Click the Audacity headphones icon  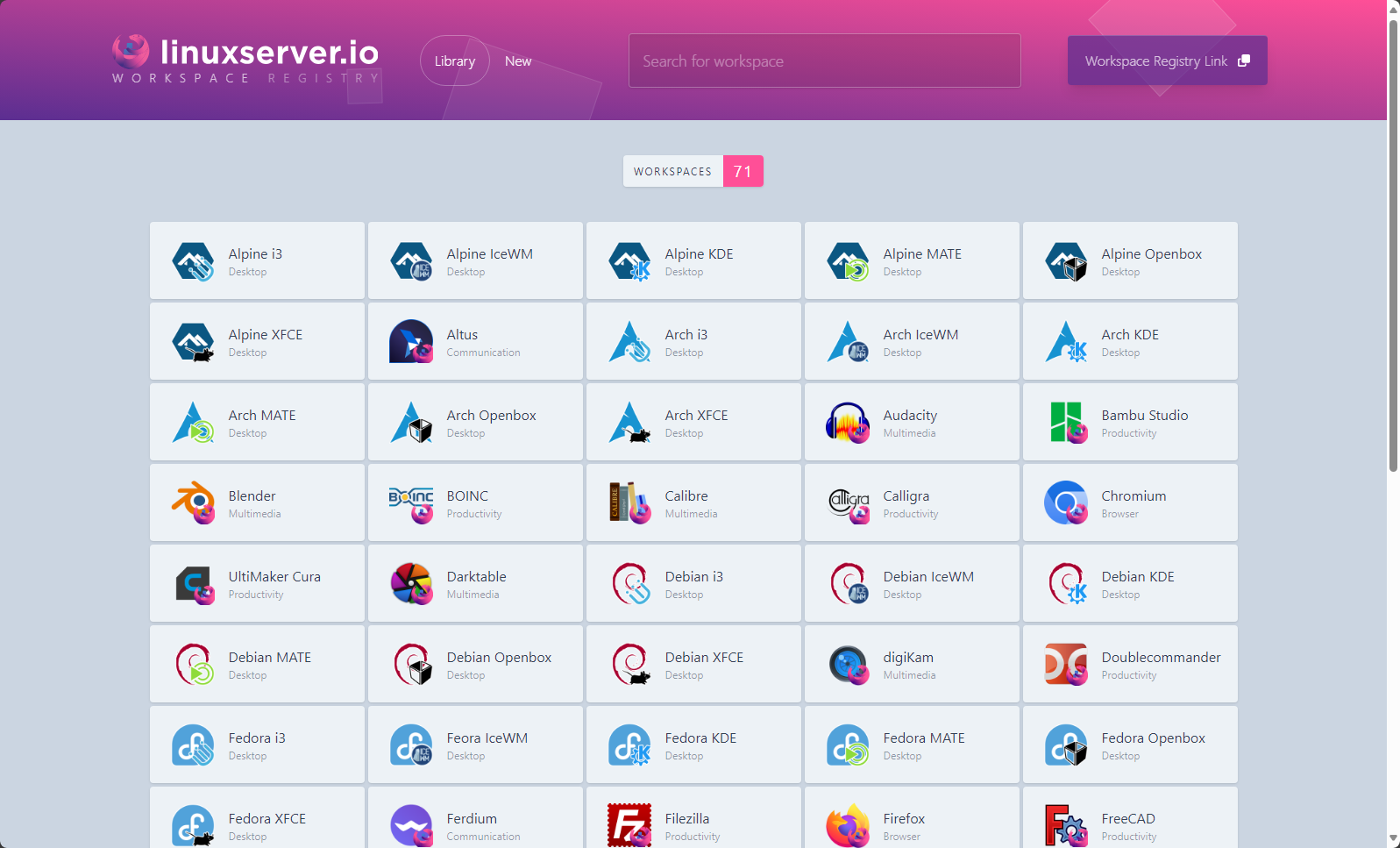pos(848,422)
